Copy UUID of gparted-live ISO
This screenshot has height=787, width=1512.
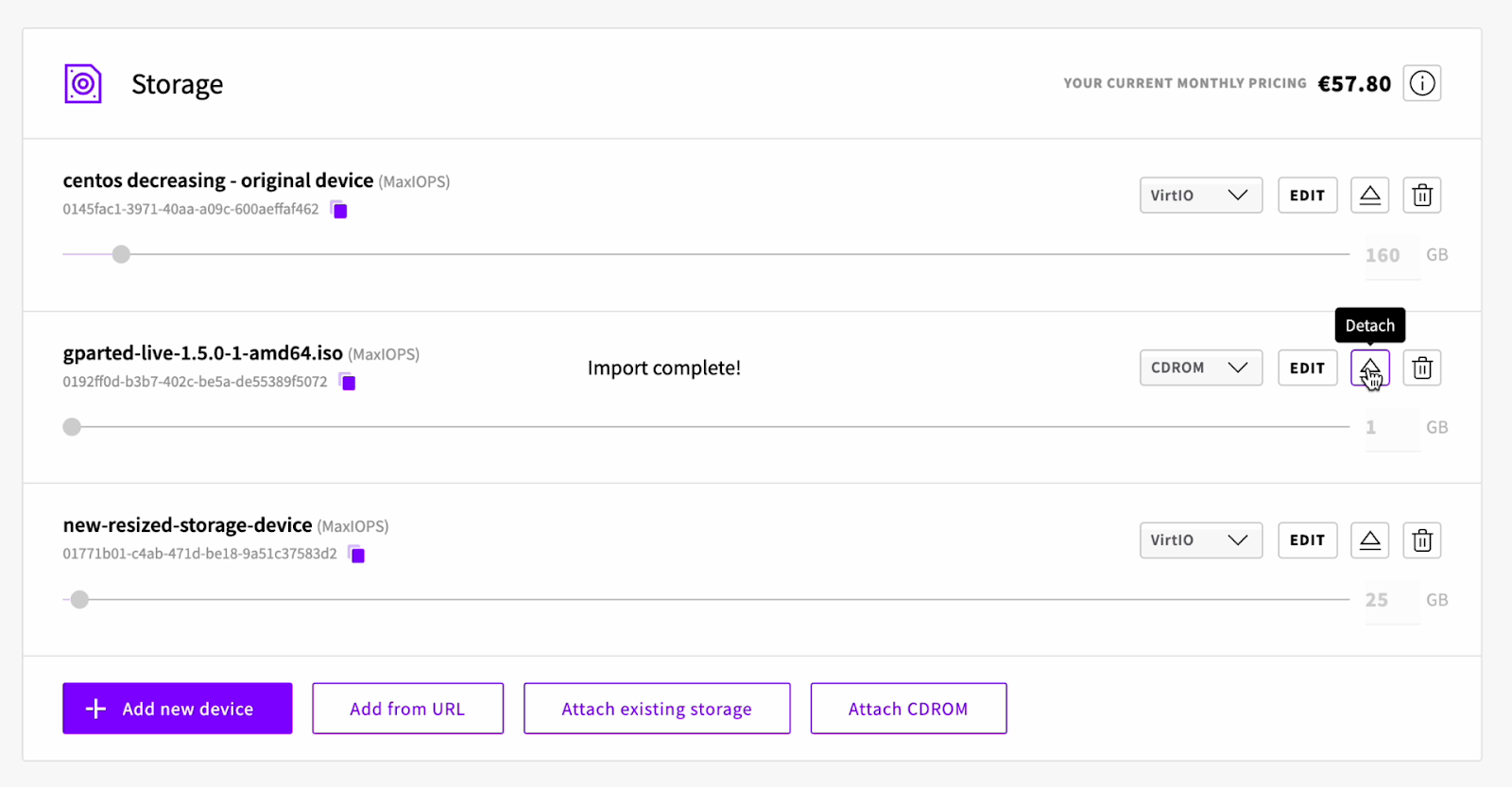coord(347,382)
